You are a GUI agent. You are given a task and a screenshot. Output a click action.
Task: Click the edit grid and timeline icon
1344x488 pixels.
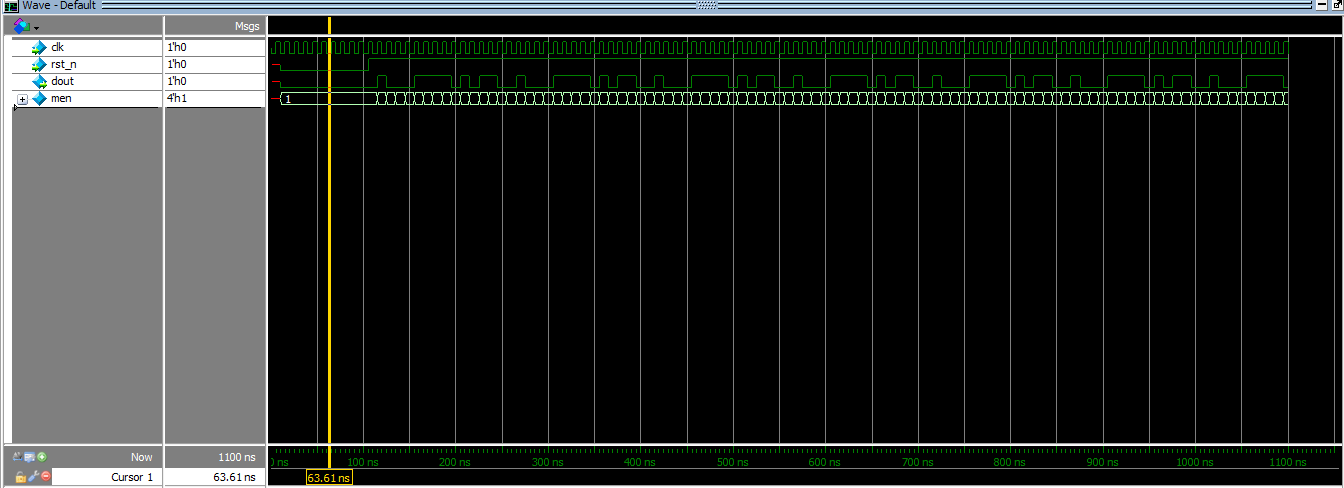point(30,456)
